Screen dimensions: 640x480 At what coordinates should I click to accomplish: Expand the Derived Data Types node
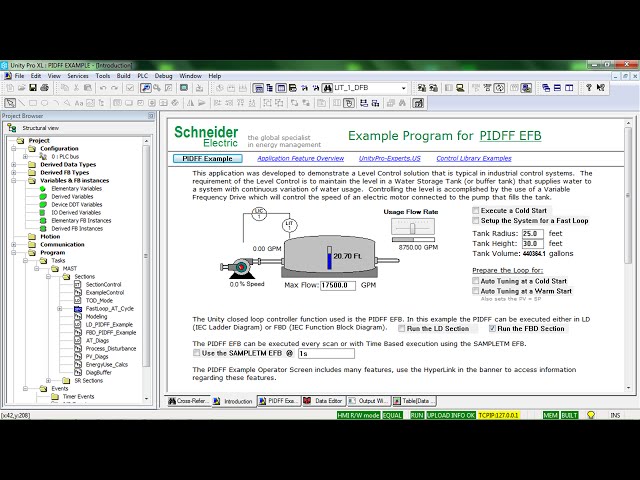pos(13,164)
